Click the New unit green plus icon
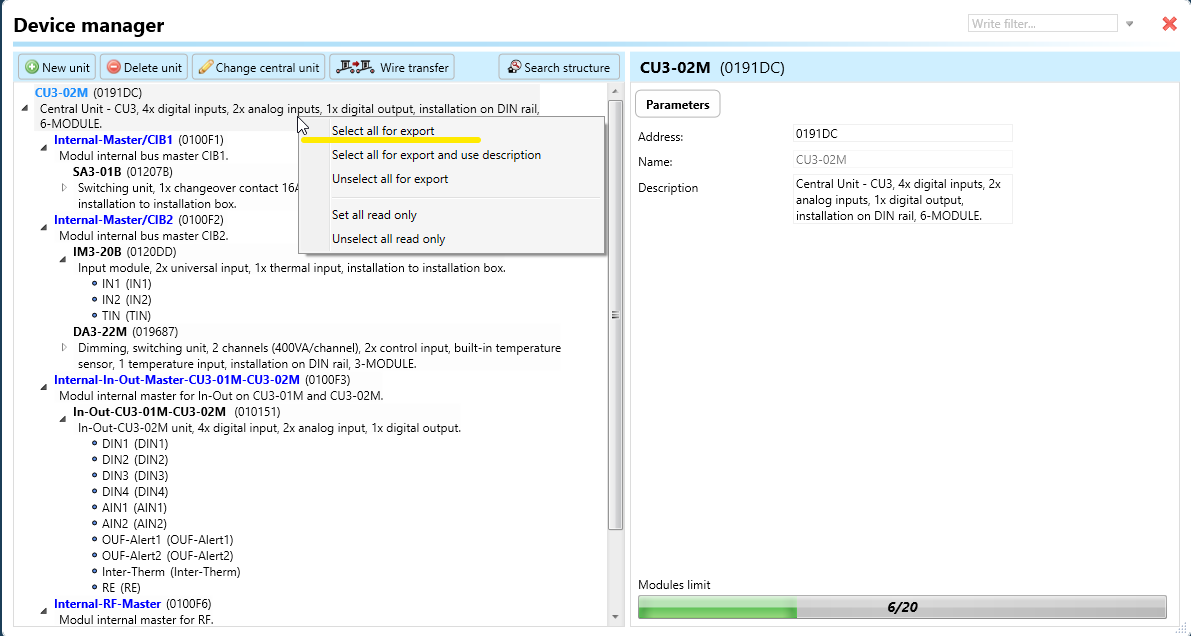1191x636 pixels. point(32,68)
